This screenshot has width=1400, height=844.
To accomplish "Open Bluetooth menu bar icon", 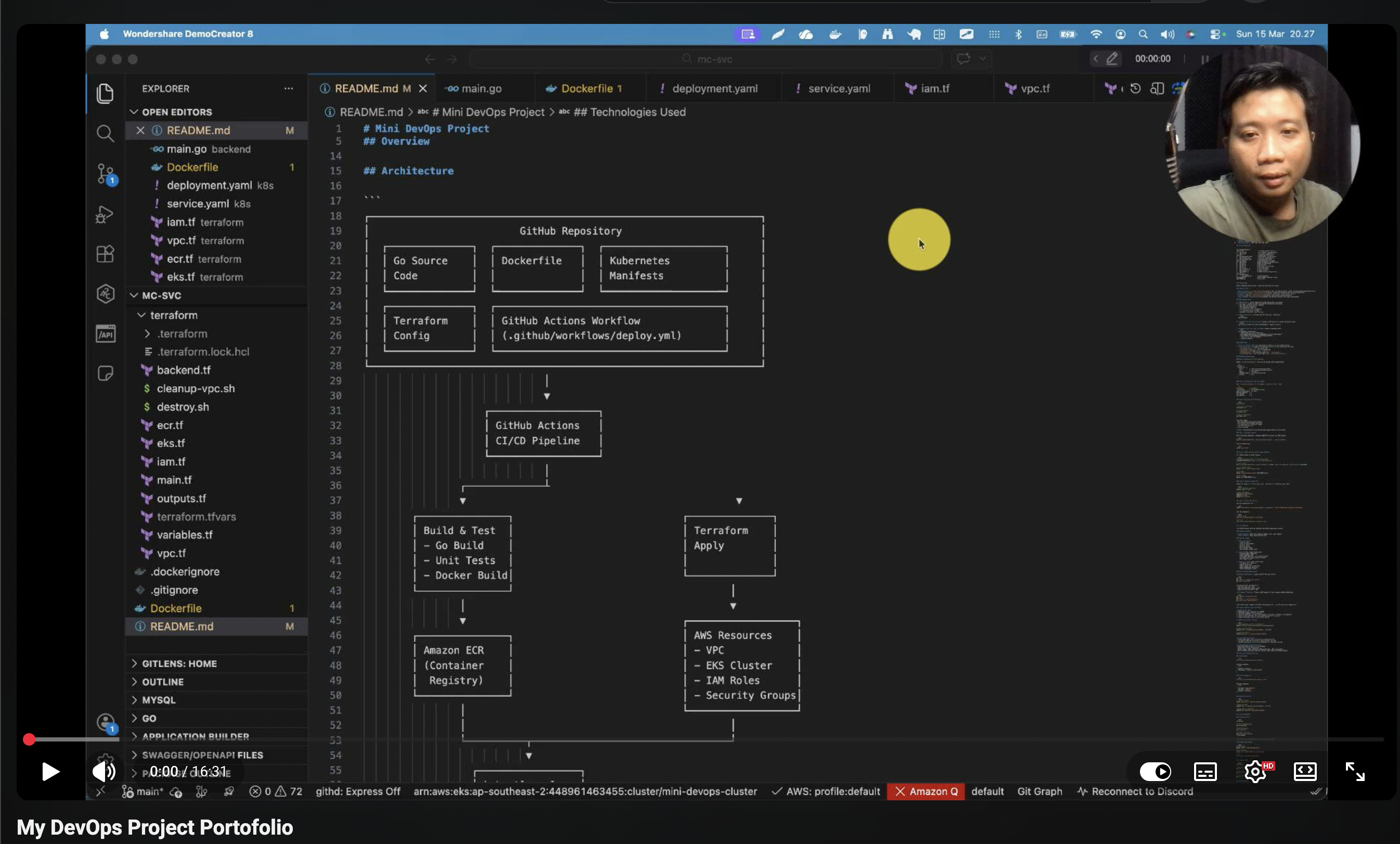I will pos(1018,34).
